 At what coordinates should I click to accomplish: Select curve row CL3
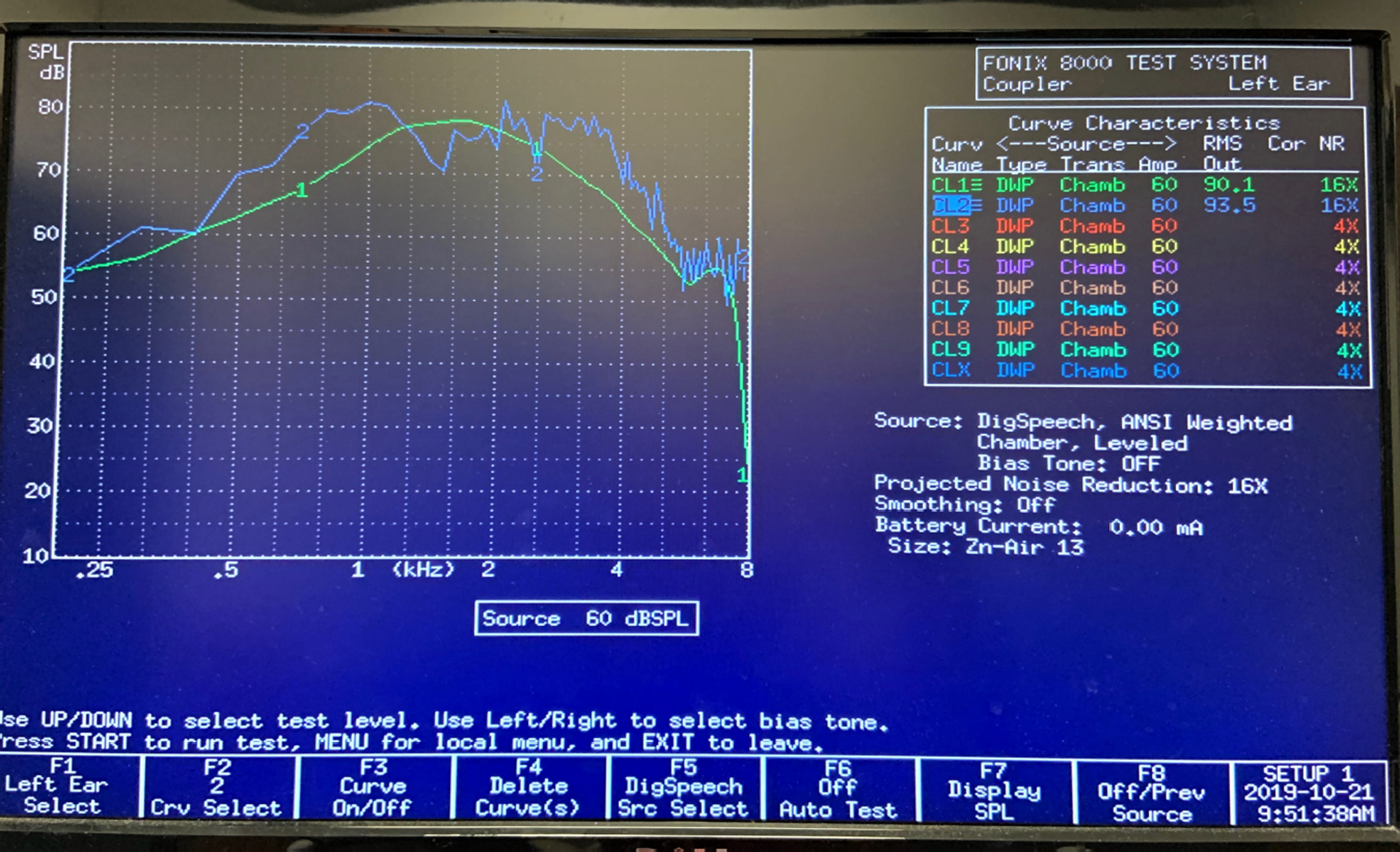pos(1146,226)
